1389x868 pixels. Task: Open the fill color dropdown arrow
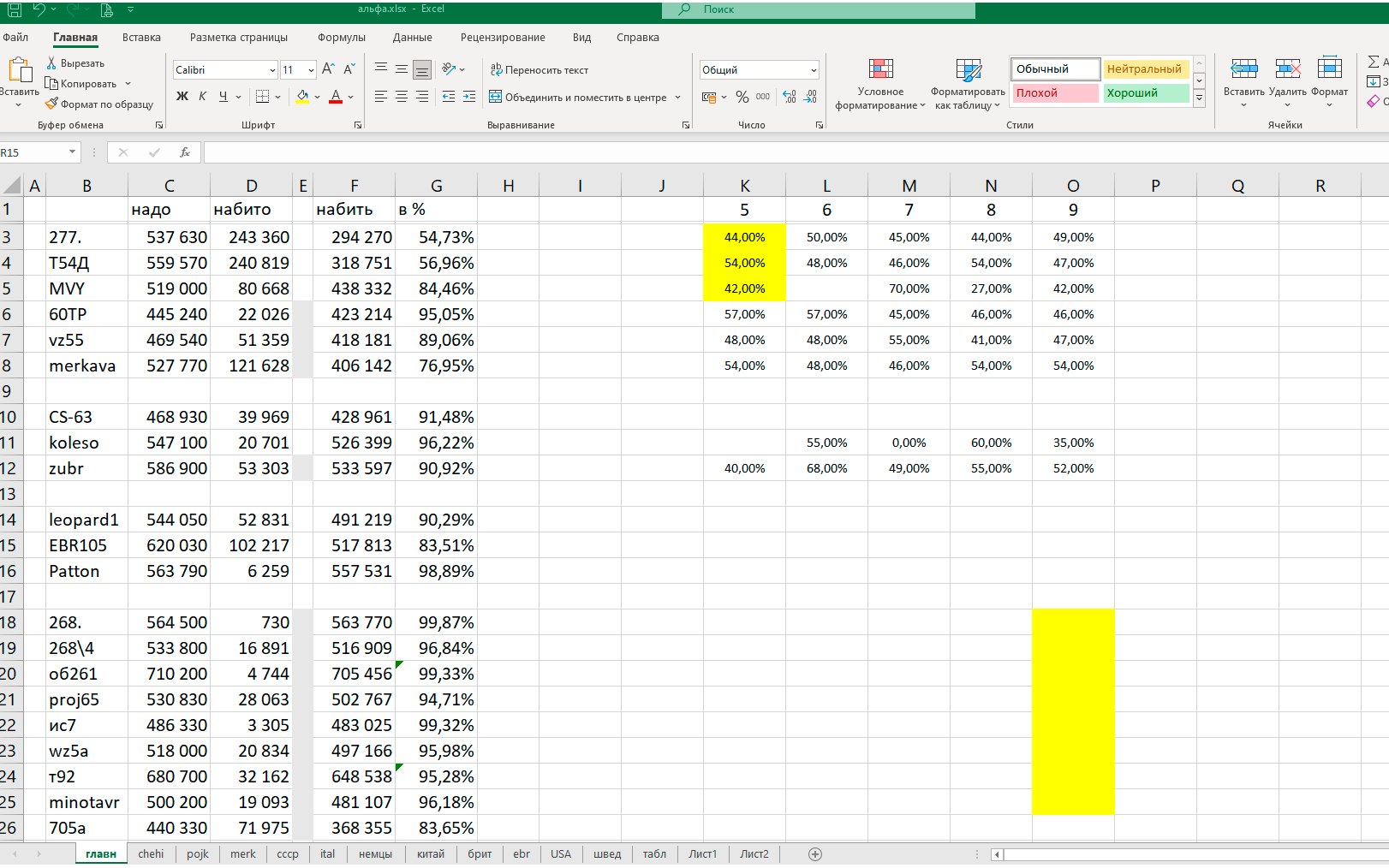[x=317, y=97]
